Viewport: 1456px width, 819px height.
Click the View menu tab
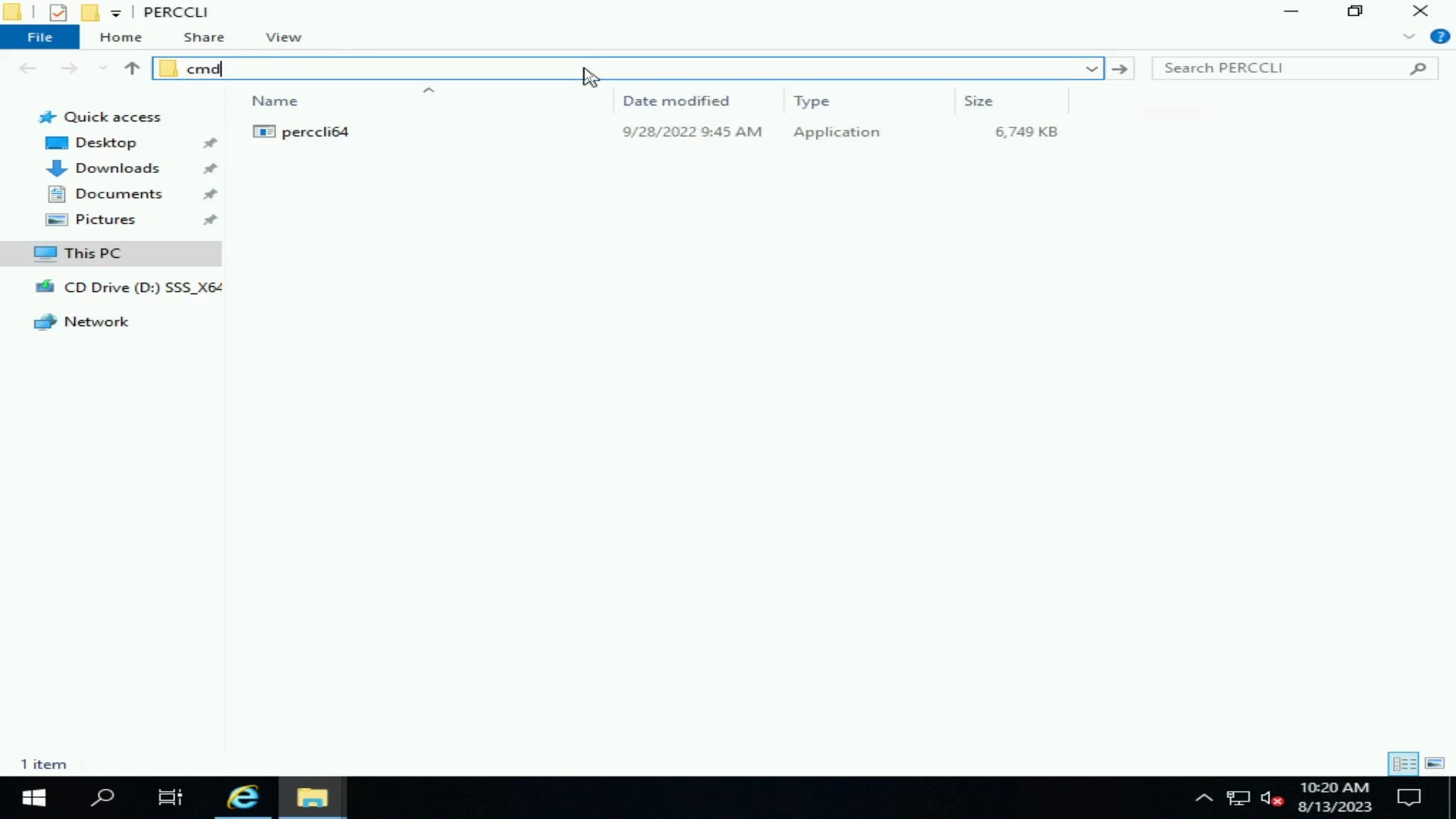[x=284, y=37]
